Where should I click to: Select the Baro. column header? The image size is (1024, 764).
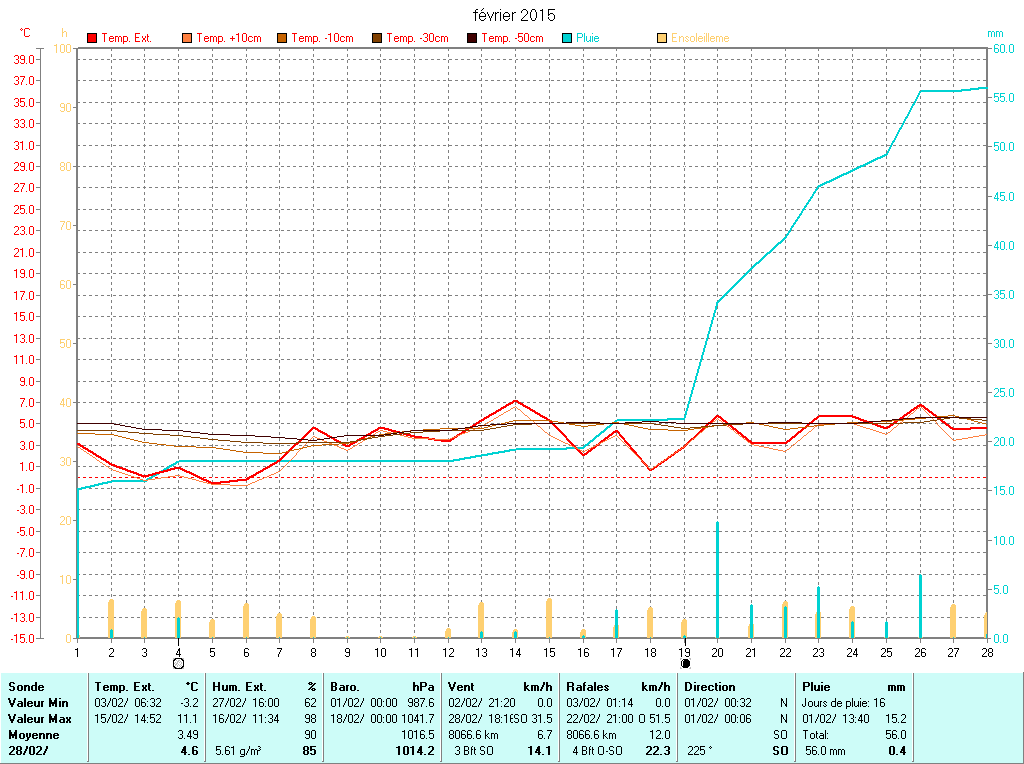(345, 687)
